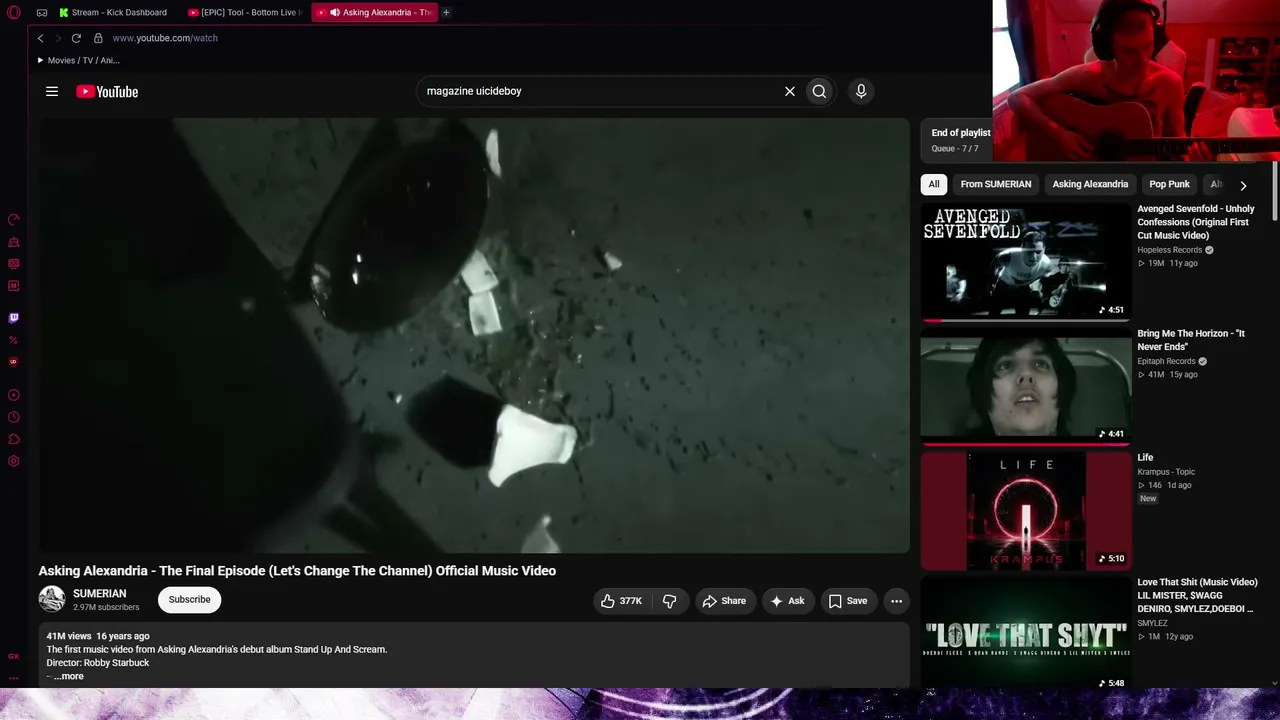This screenshot has width=1280, height=720.
Task: Dislike the Asking Alexandria video
Action: coord(670,601)
